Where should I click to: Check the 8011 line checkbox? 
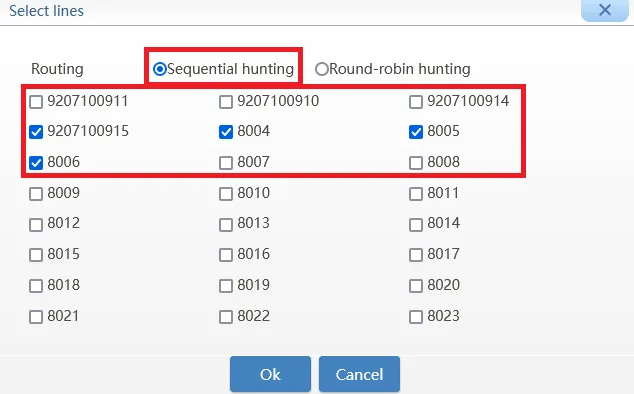tap(416, 194)
